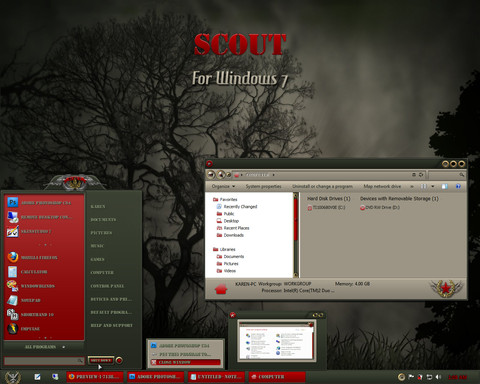Open Shorthand 10 from Start menu
This screenshot has width=480, height=384.
tap(44, 315)
